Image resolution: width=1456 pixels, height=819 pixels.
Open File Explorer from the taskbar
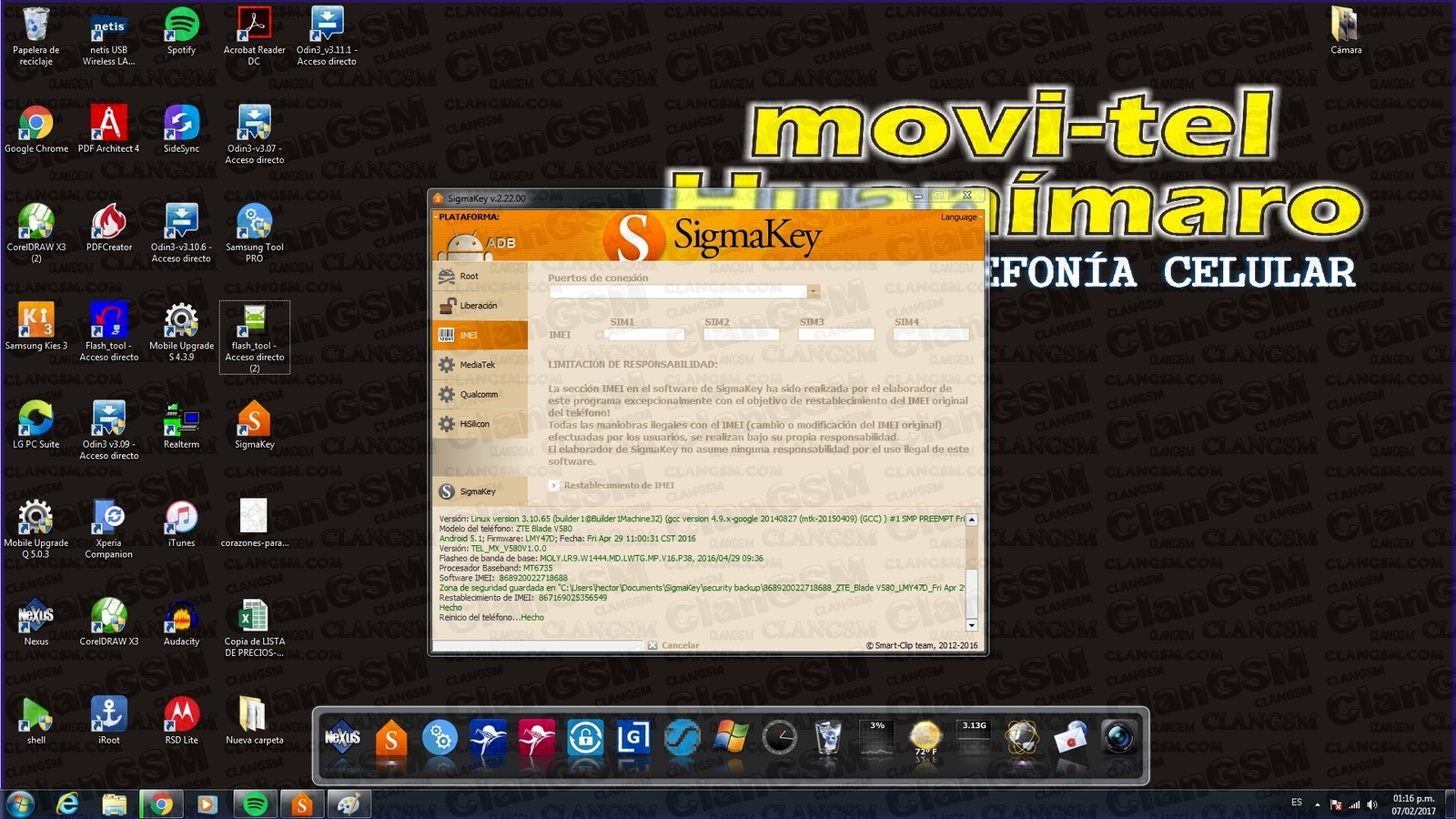[x=114, y=804]
